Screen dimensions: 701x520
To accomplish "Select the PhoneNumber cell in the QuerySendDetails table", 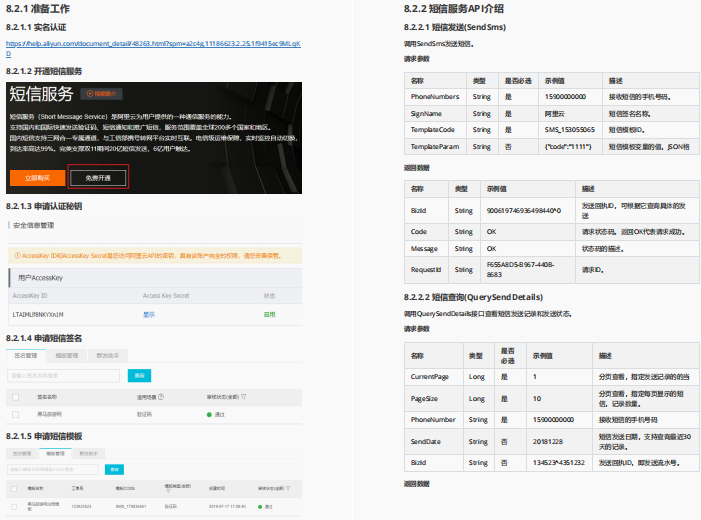I will (x=434, y=420).
